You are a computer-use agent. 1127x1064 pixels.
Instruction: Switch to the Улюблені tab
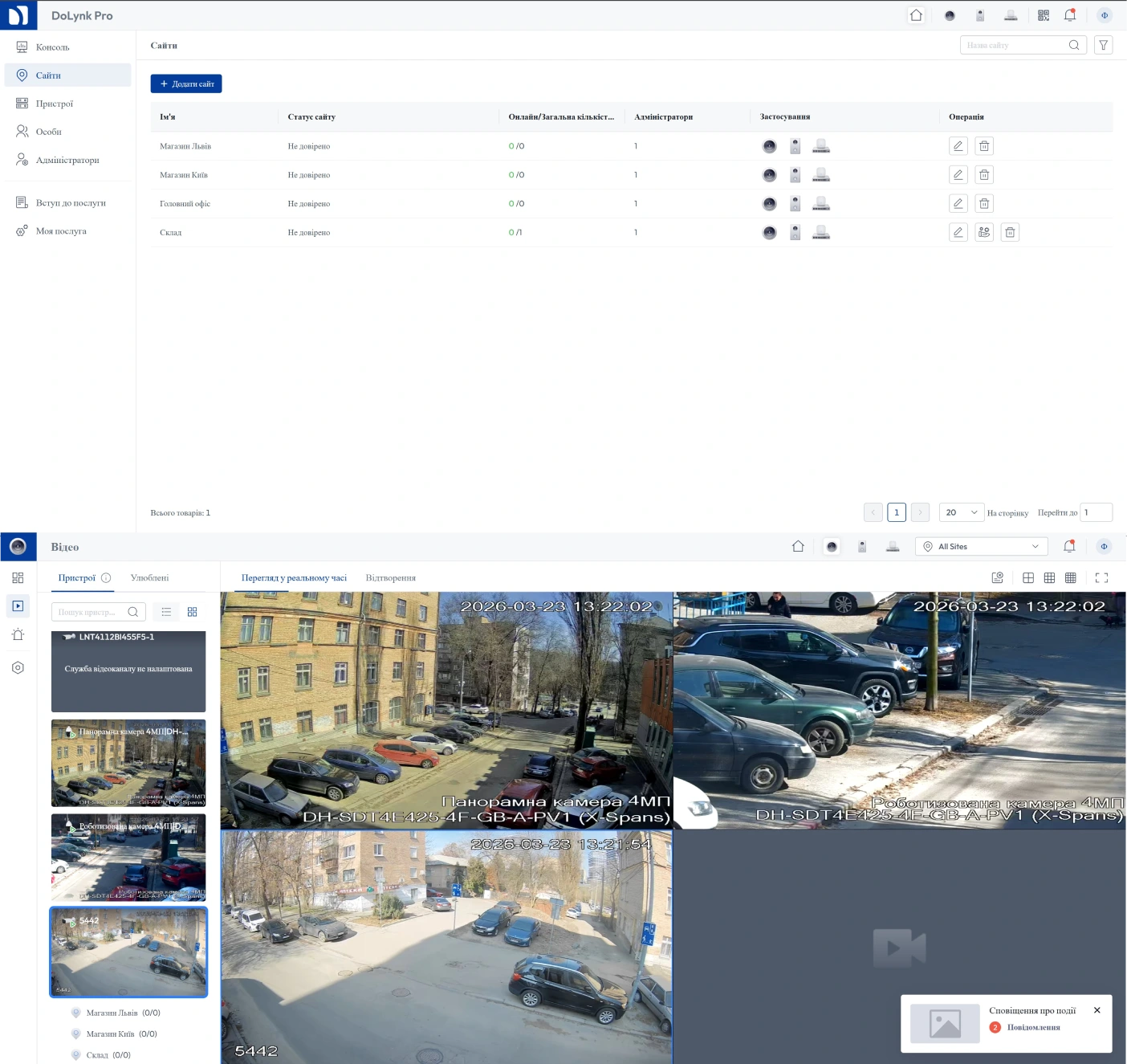(x=149, y=577)
